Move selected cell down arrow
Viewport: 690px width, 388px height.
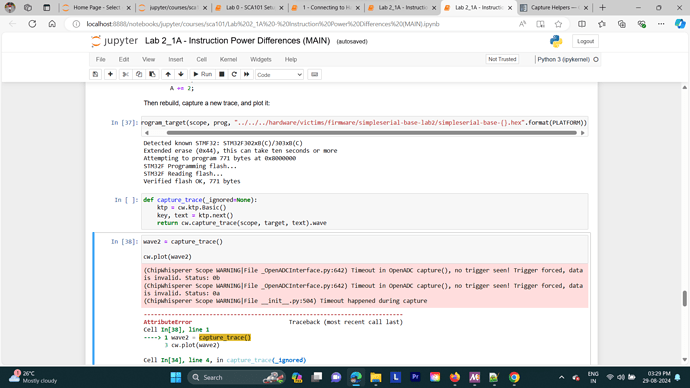pos(181,74)
